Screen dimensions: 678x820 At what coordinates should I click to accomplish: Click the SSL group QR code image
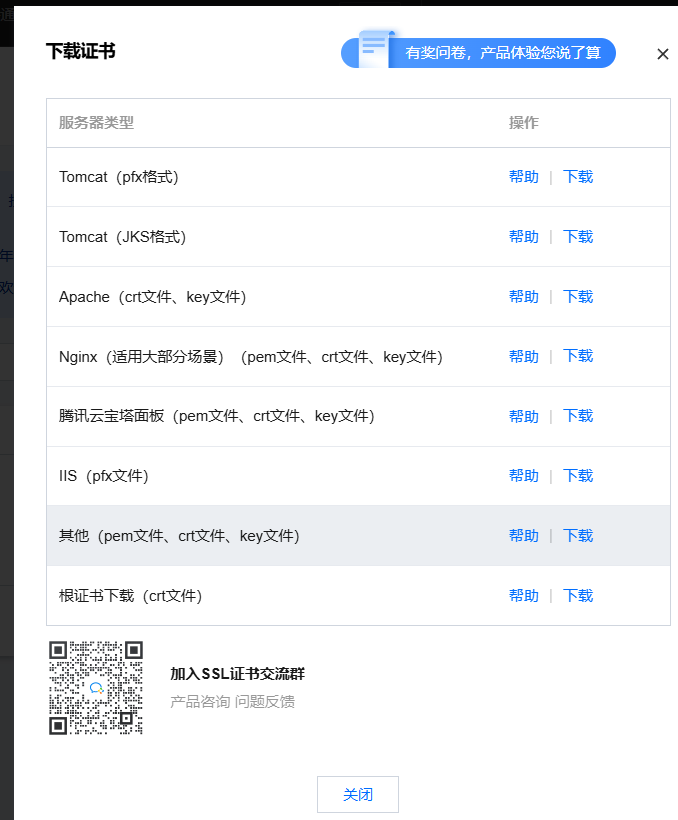click(x=96, y=688)
